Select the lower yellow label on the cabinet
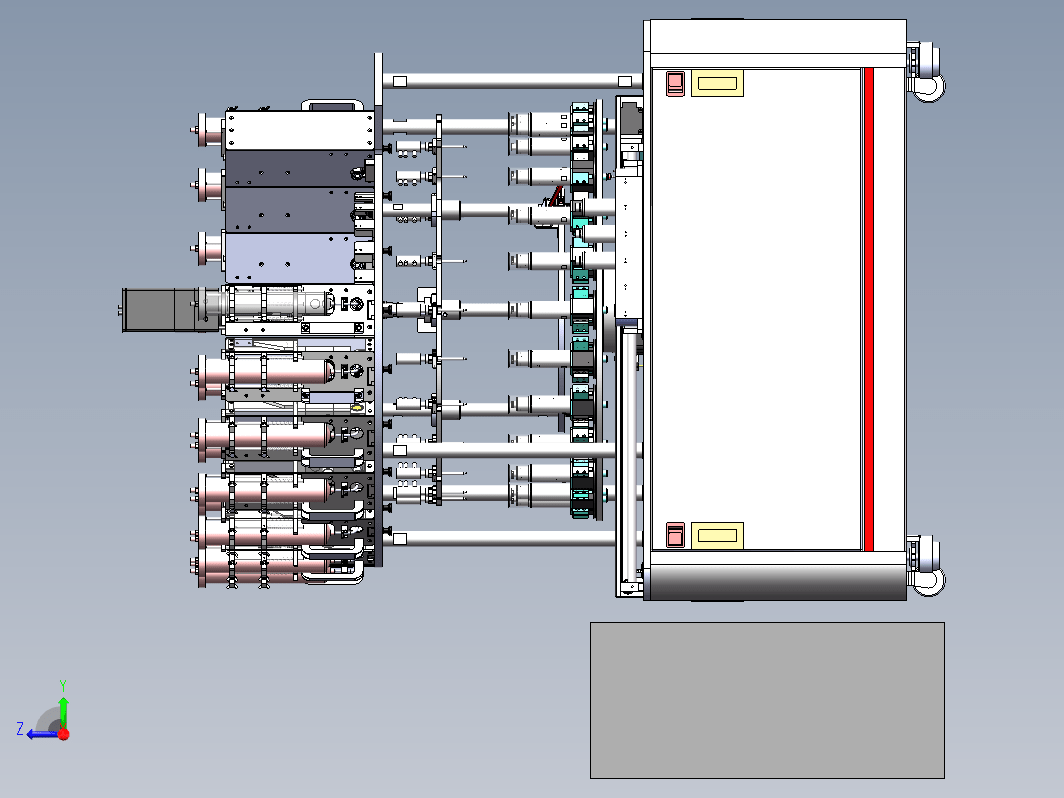 click(717, 535)
